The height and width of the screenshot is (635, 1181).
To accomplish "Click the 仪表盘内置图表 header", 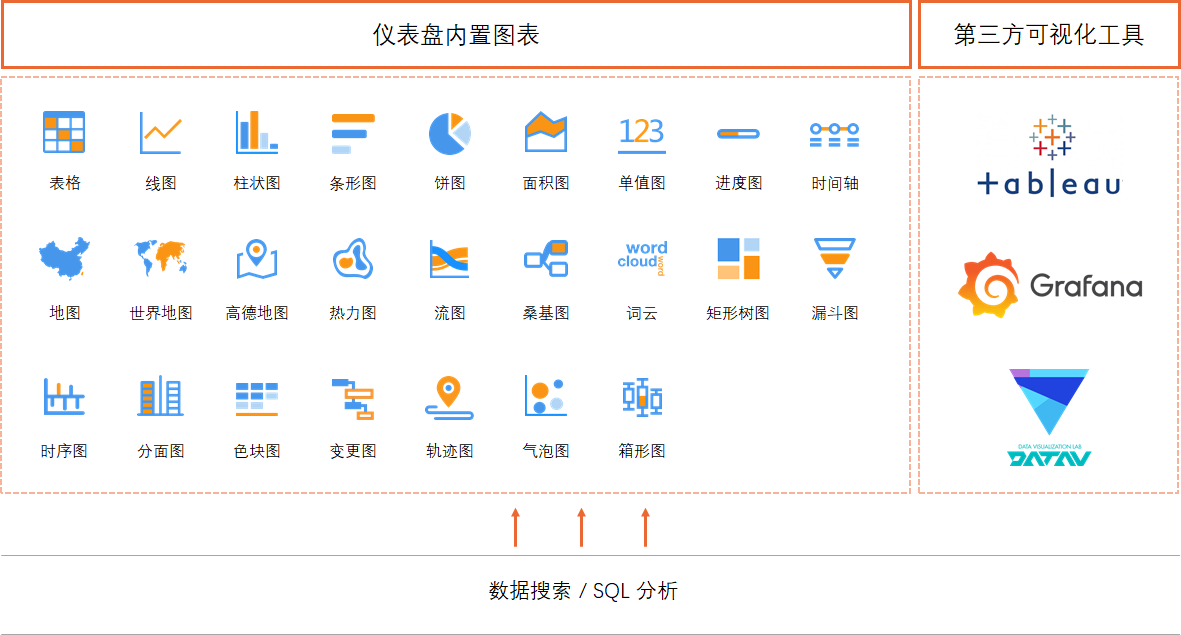I will click(456, 35).
